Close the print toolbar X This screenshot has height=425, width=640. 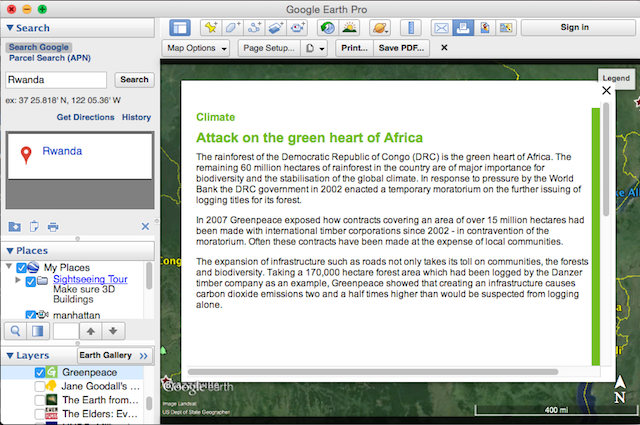coord(444,48)
